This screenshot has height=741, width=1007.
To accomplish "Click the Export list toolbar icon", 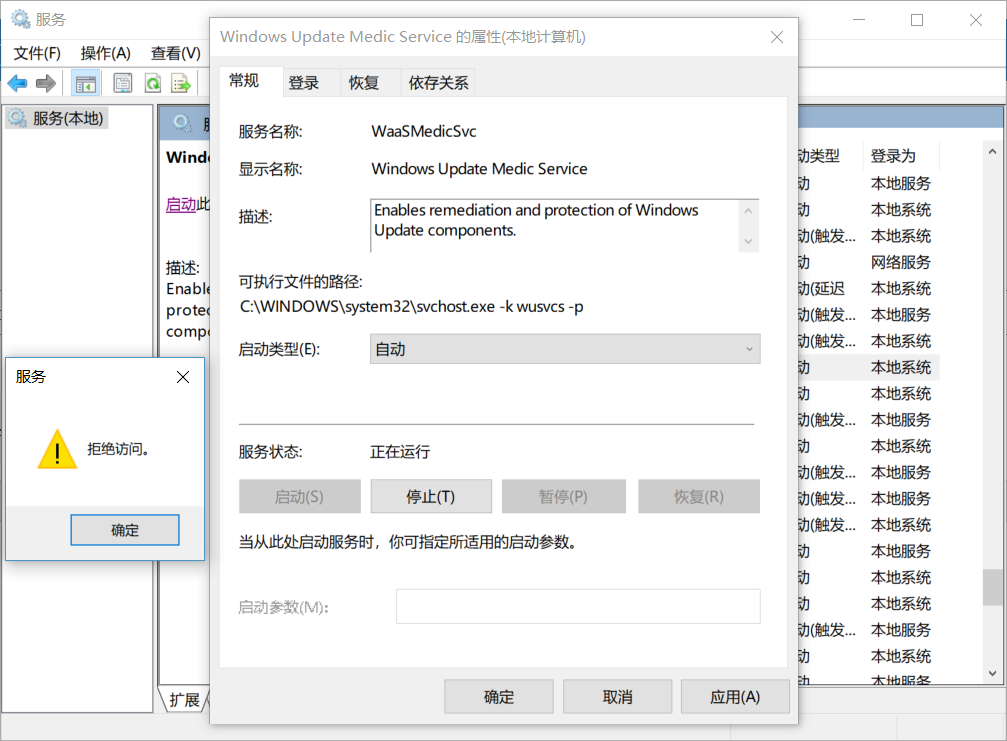I will pos(181,83).
